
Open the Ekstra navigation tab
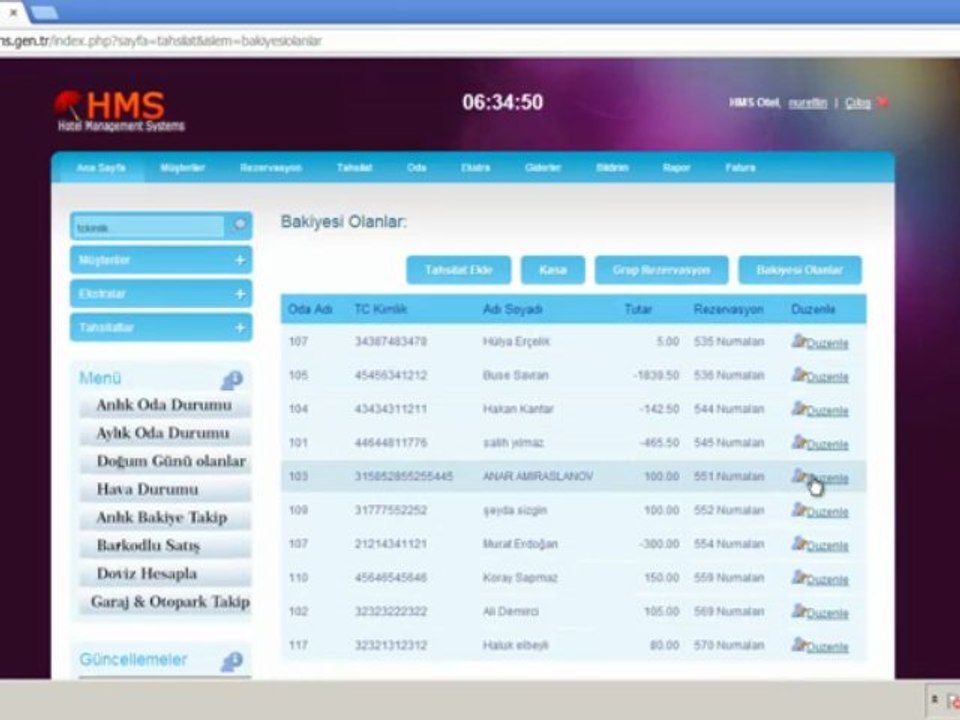pyautogui.click(x=476, y=168)
